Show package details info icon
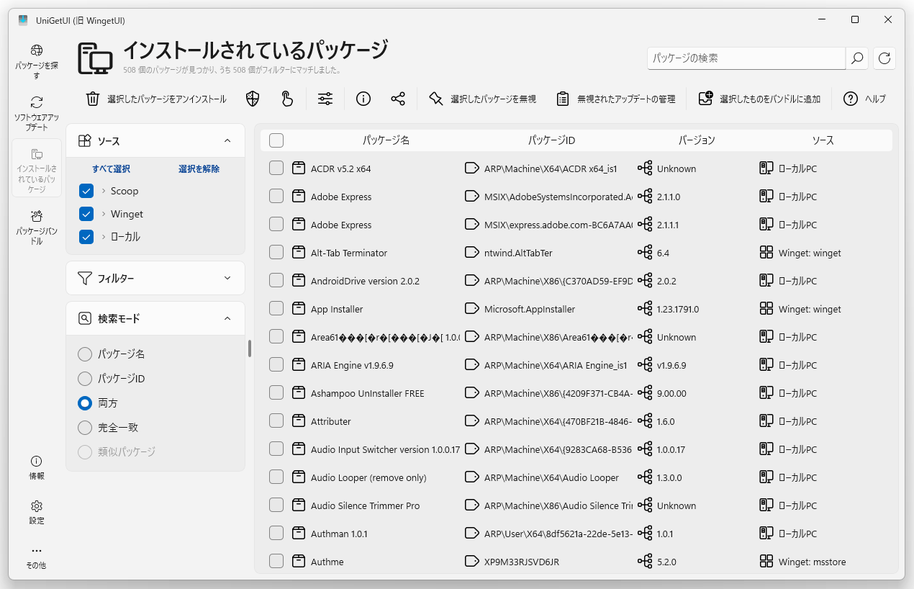Screen dimensions: 914x589 tap(363, 99)
